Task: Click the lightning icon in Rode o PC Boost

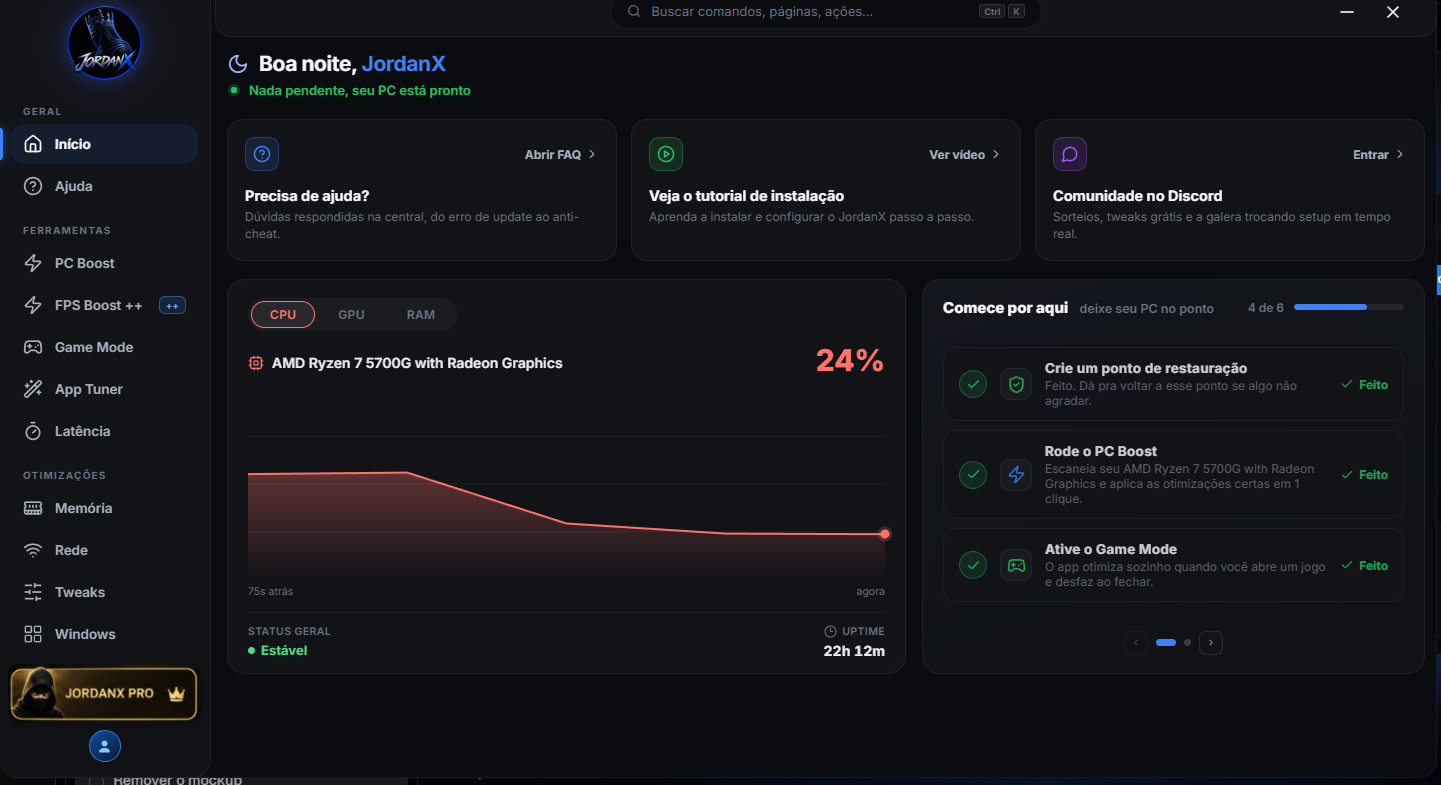Action: pos(1016,474)
